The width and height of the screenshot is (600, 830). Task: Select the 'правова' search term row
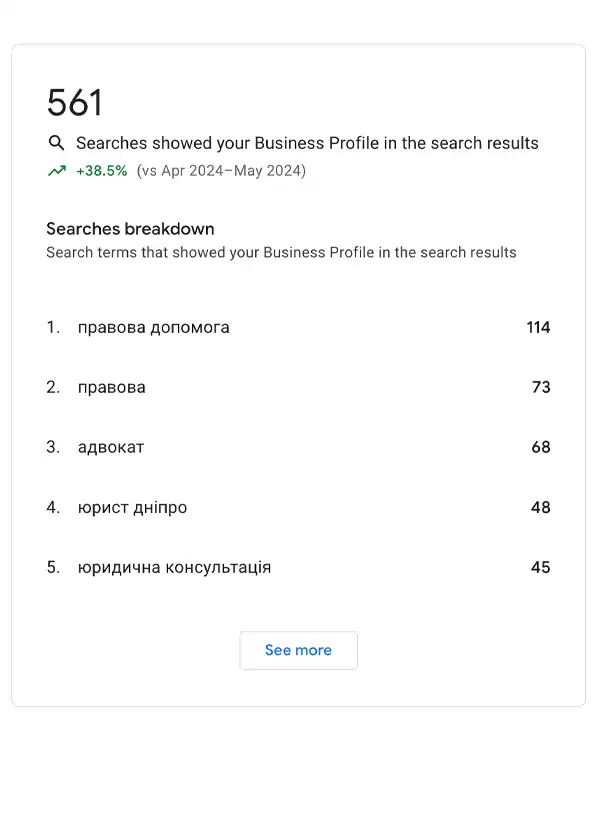(x=298, y=387)
